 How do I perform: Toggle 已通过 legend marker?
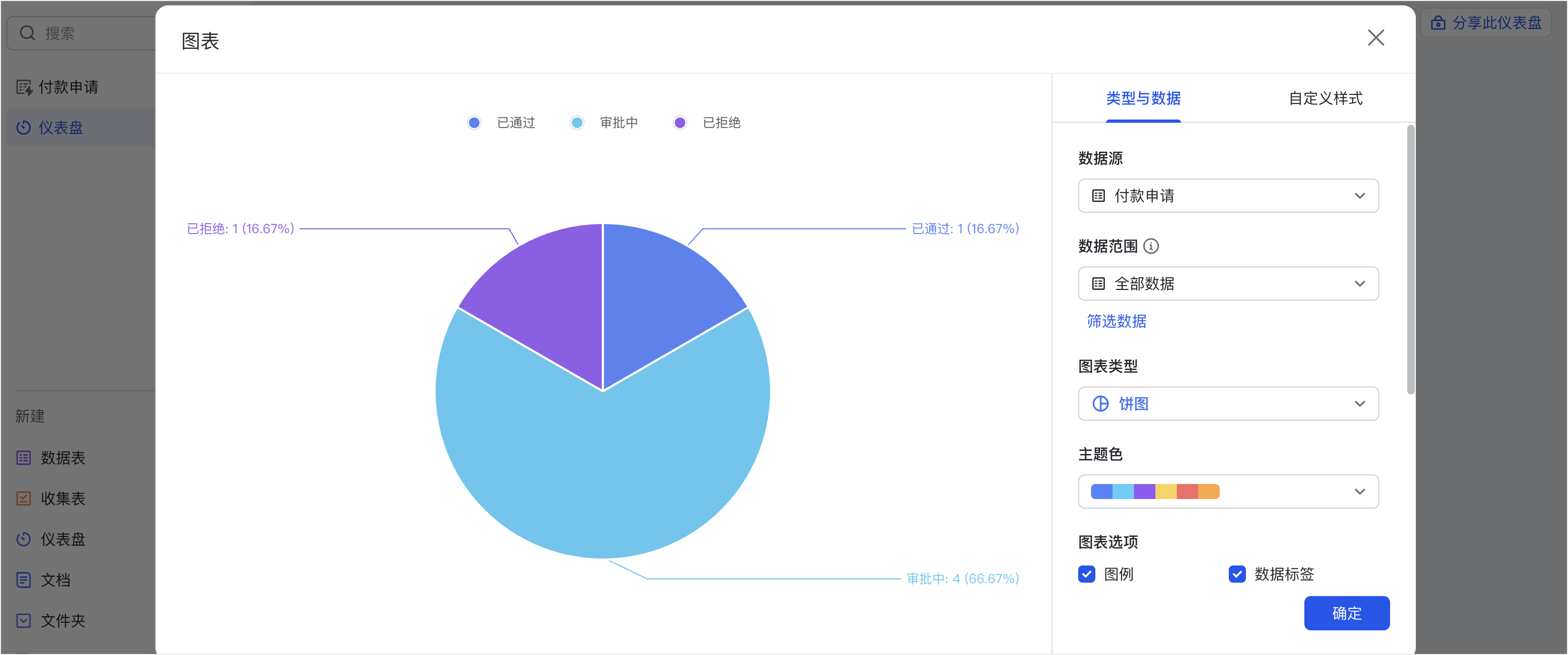[474, 123]
